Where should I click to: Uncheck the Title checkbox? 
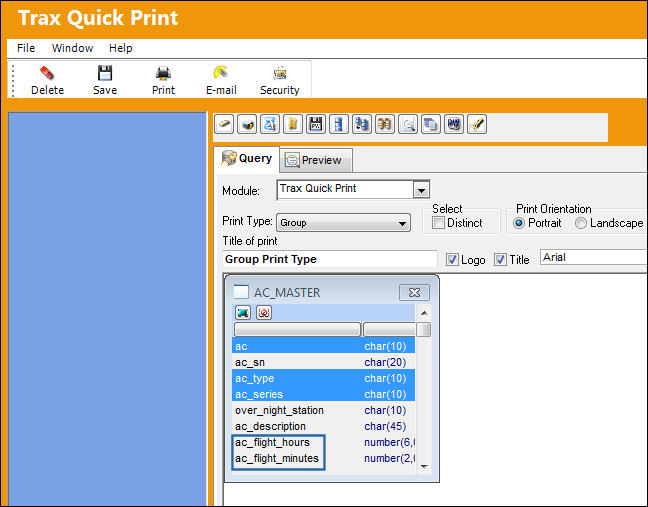[x=500, y=259]
